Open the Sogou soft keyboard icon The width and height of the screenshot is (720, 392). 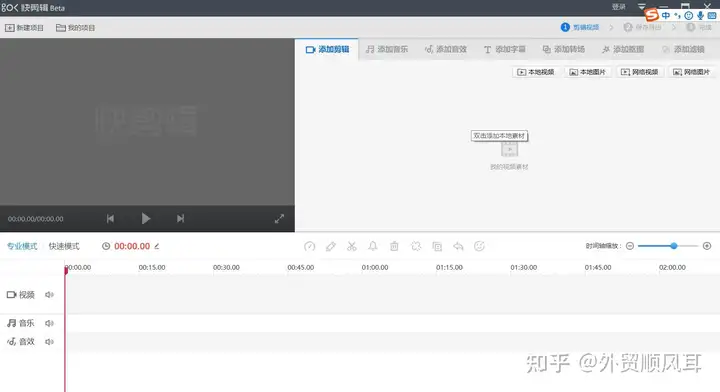712,16
